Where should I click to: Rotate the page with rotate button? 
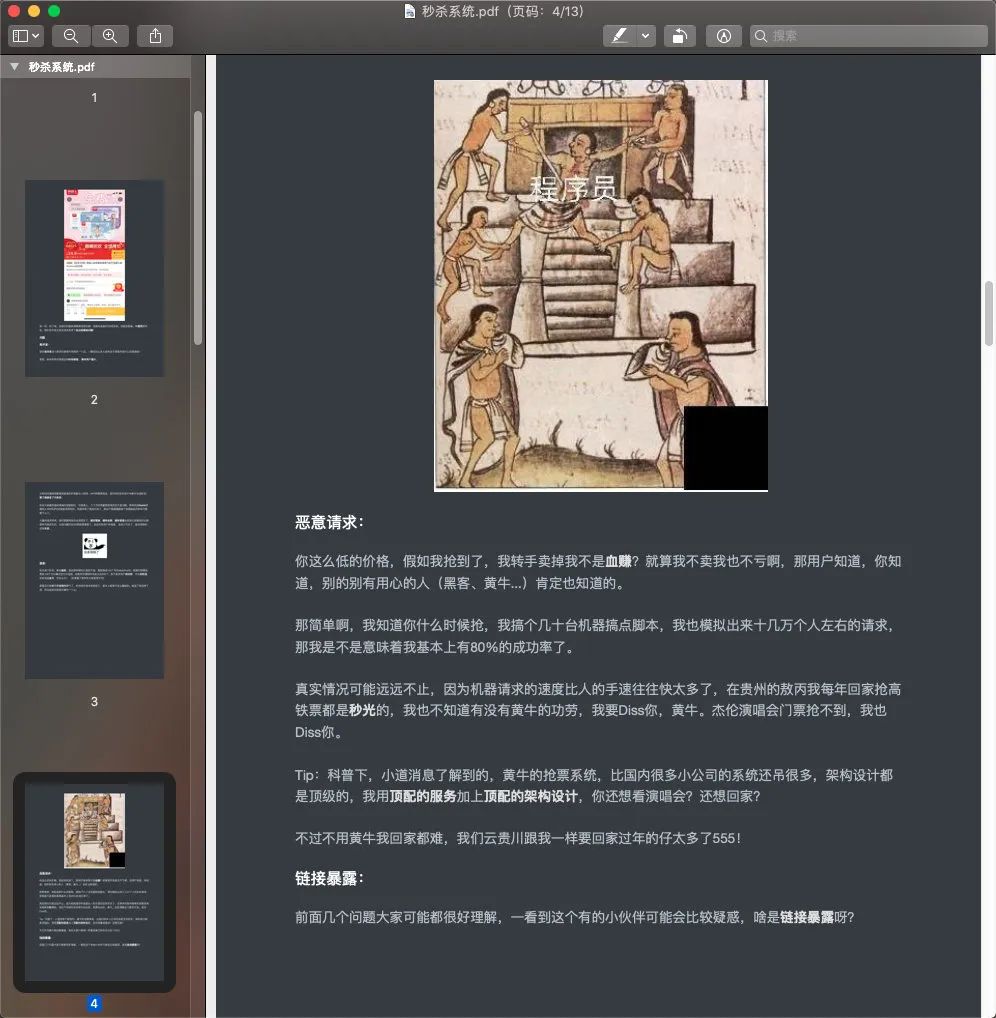[x=680, y=36]
